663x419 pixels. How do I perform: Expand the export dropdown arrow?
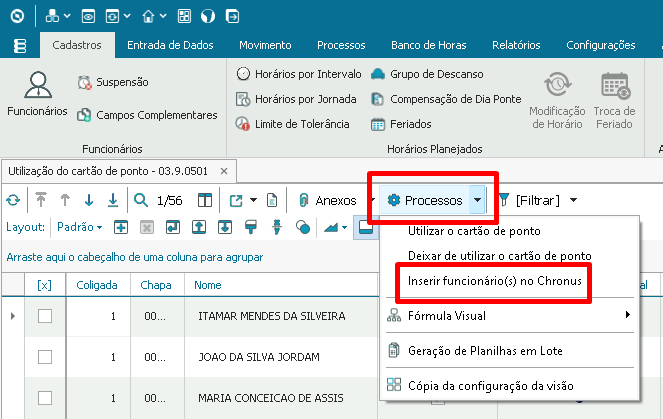[253, 200]
